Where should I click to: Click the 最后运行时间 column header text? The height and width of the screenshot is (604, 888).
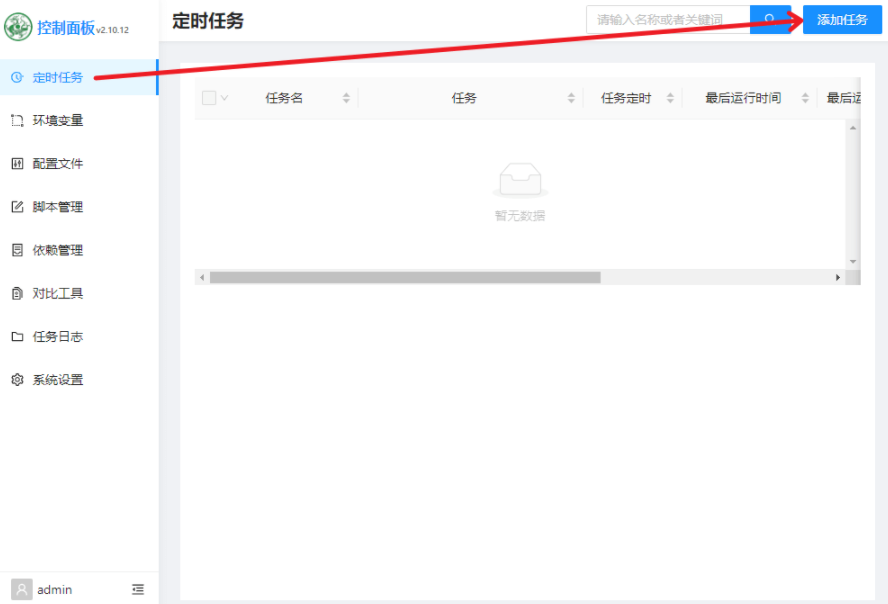743,98
